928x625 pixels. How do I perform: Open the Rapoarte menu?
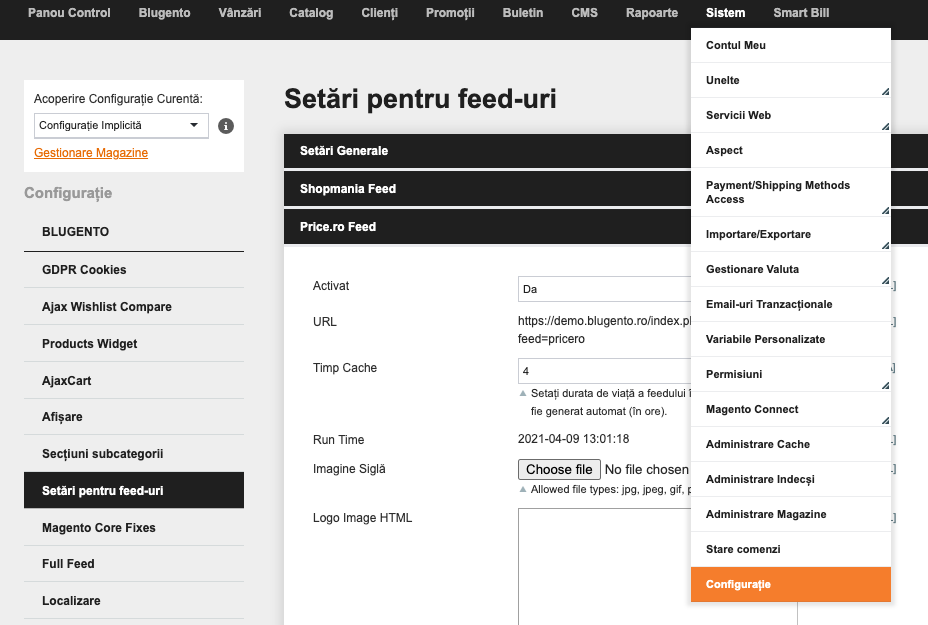coord(652,13)
